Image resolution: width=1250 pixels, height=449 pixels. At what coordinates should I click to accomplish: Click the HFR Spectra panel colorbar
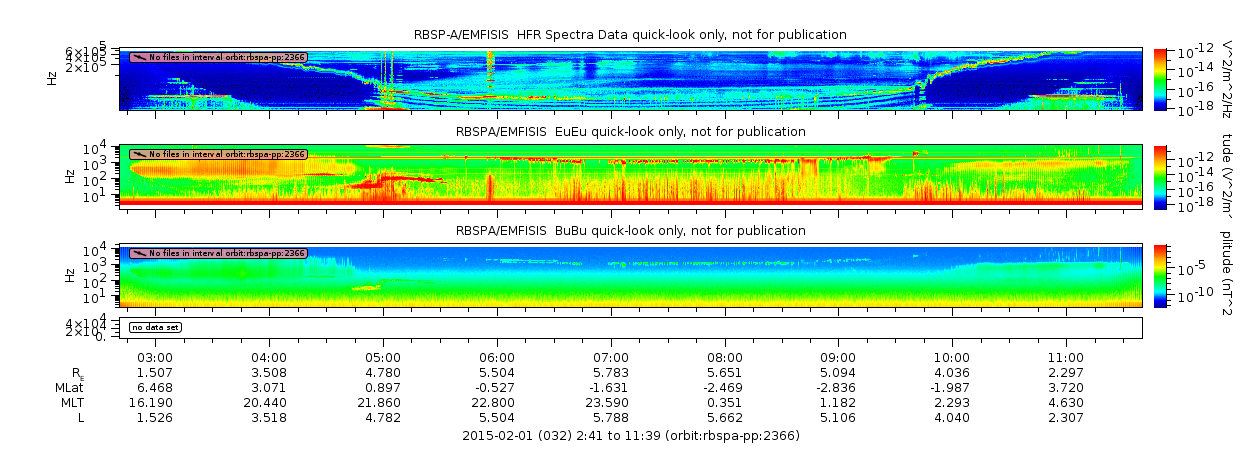[x=1160, y=78]
